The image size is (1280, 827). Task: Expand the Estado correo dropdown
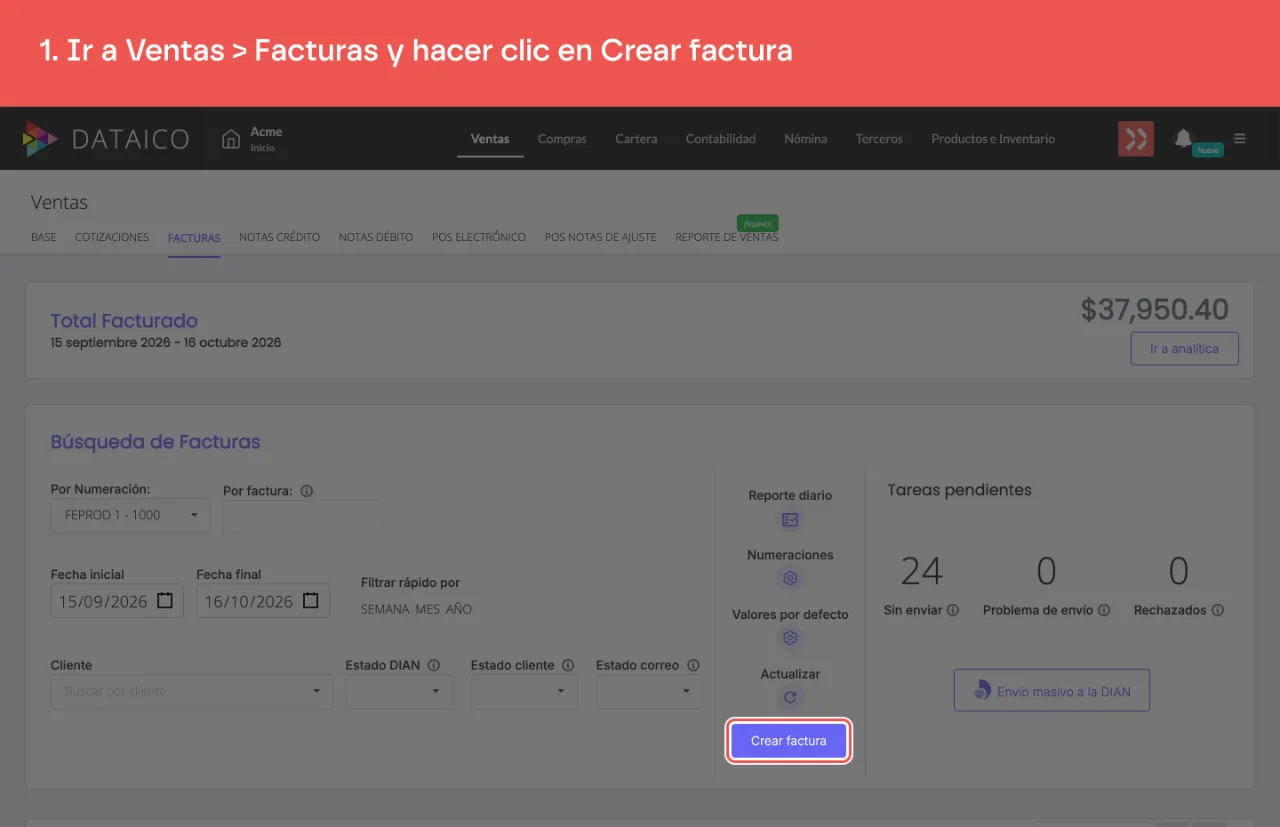[x=649, y=691]
